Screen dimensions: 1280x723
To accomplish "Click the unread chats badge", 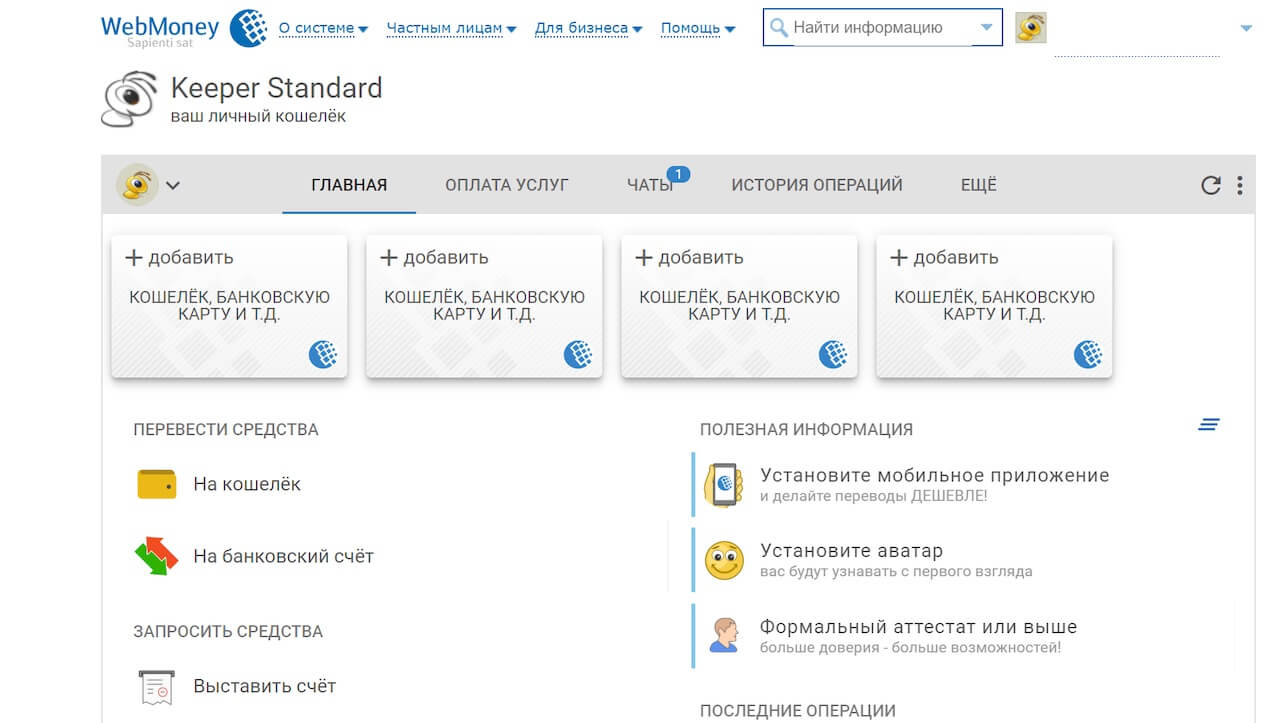I will coord(678,175).
